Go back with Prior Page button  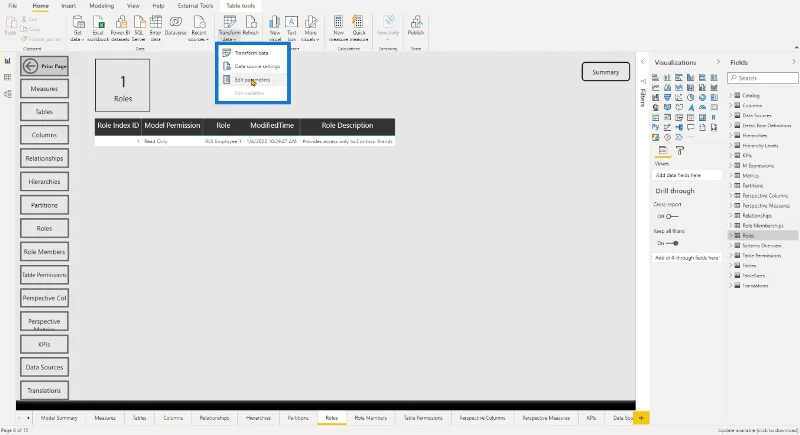pyautogui.click(x=44, y=66)
